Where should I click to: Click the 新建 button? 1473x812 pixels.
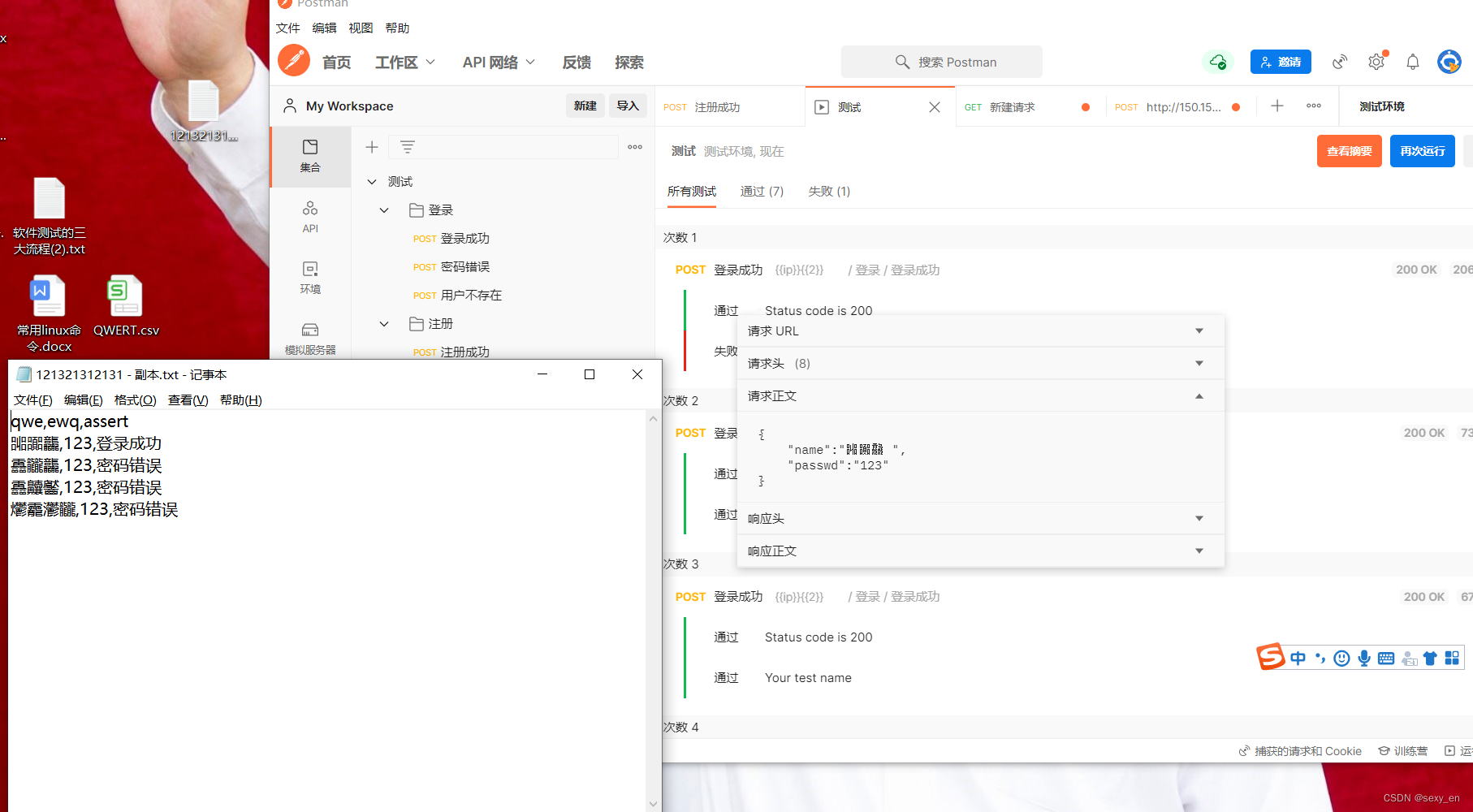(x=585, y=106)
